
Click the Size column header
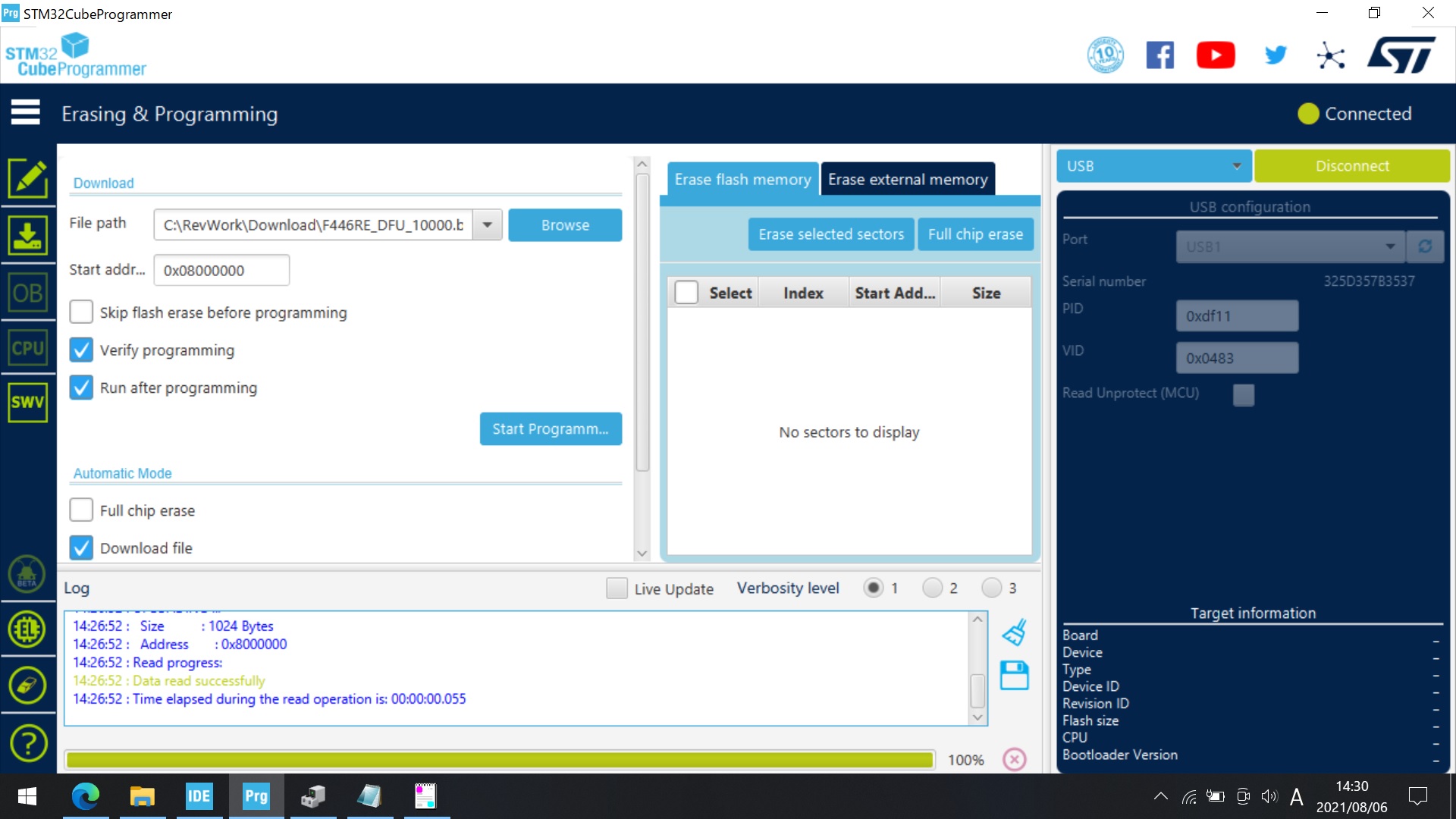pyautogui.click(x=986, y=293)
